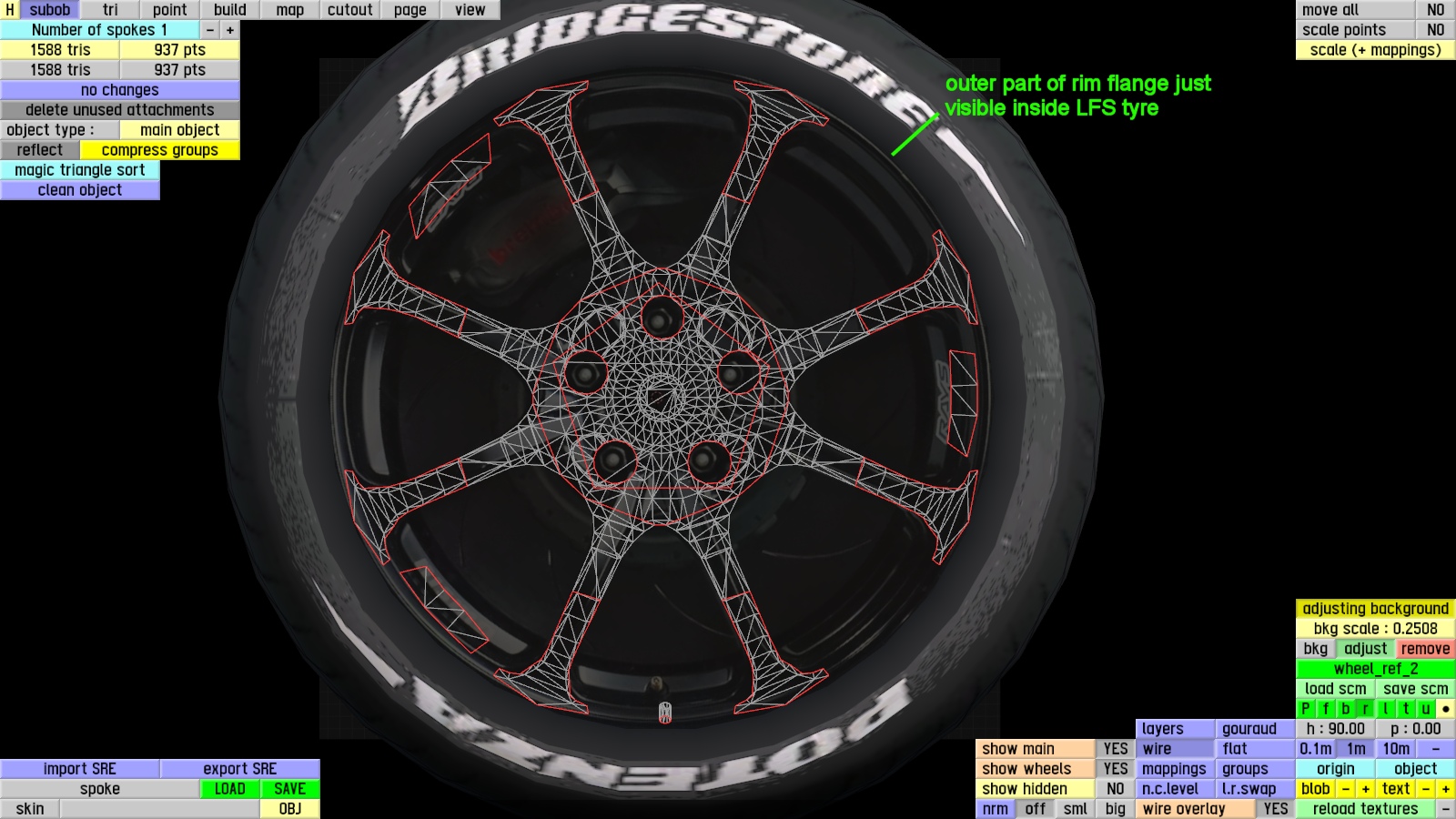Click export SRE
The image size is (1456, 819).
pyautogui.click(x=240, y=769)
